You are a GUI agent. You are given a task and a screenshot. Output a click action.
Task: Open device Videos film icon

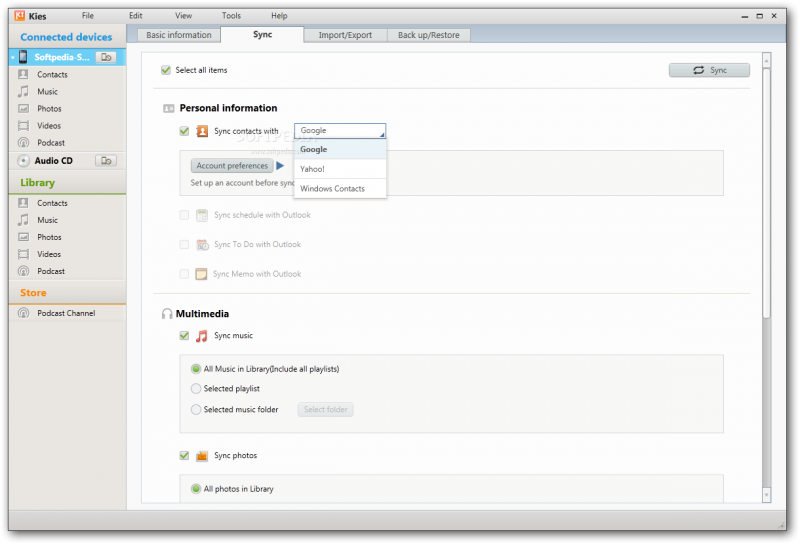[23, 126]
